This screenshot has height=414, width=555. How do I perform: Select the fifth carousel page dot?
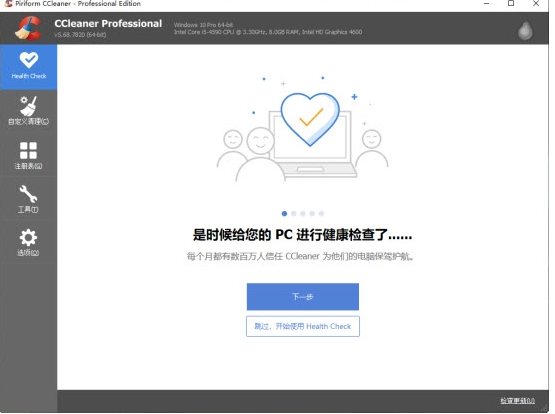pos(321,213)
